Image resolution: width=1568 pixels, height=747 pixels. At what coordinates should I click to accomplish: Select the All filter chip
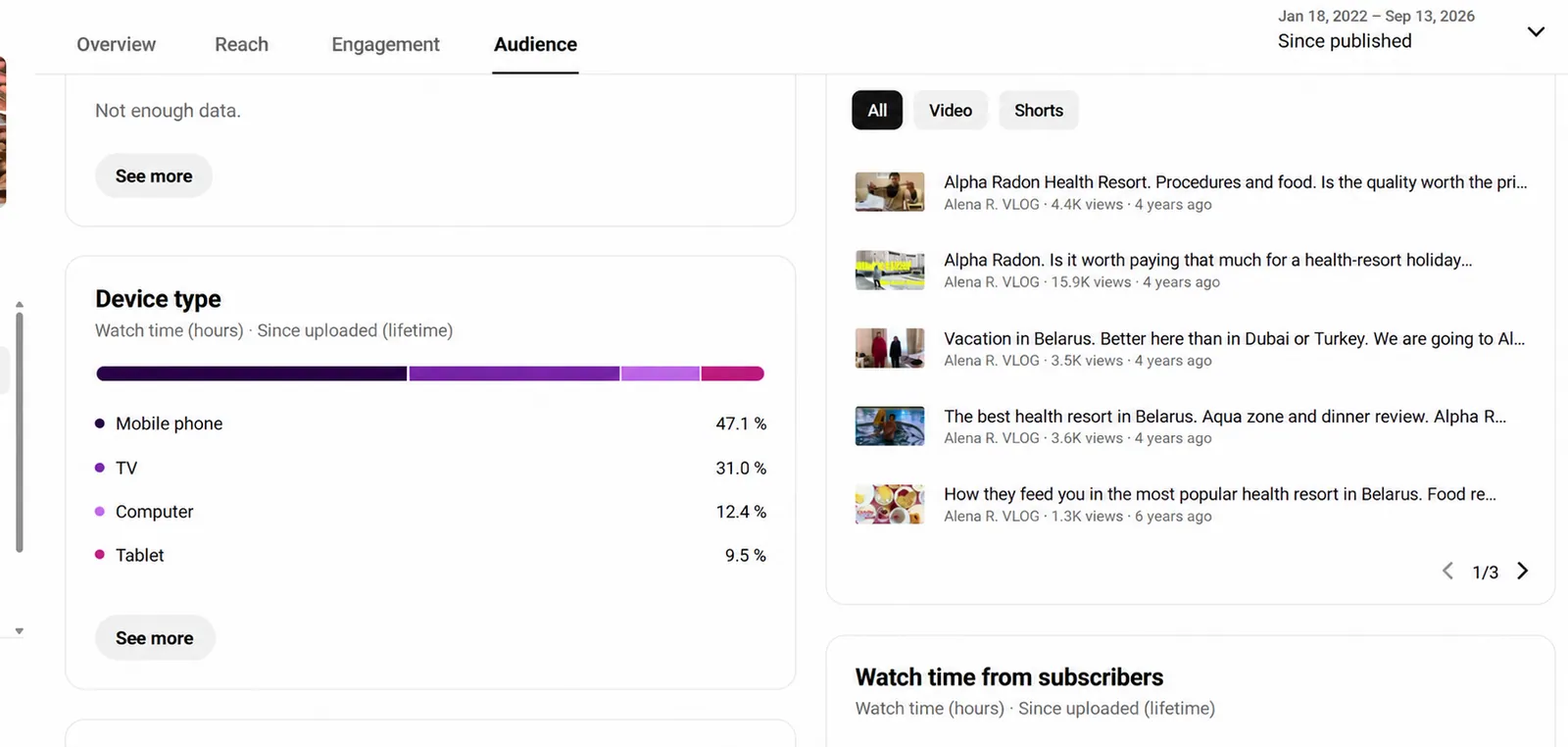pos(877,111)
